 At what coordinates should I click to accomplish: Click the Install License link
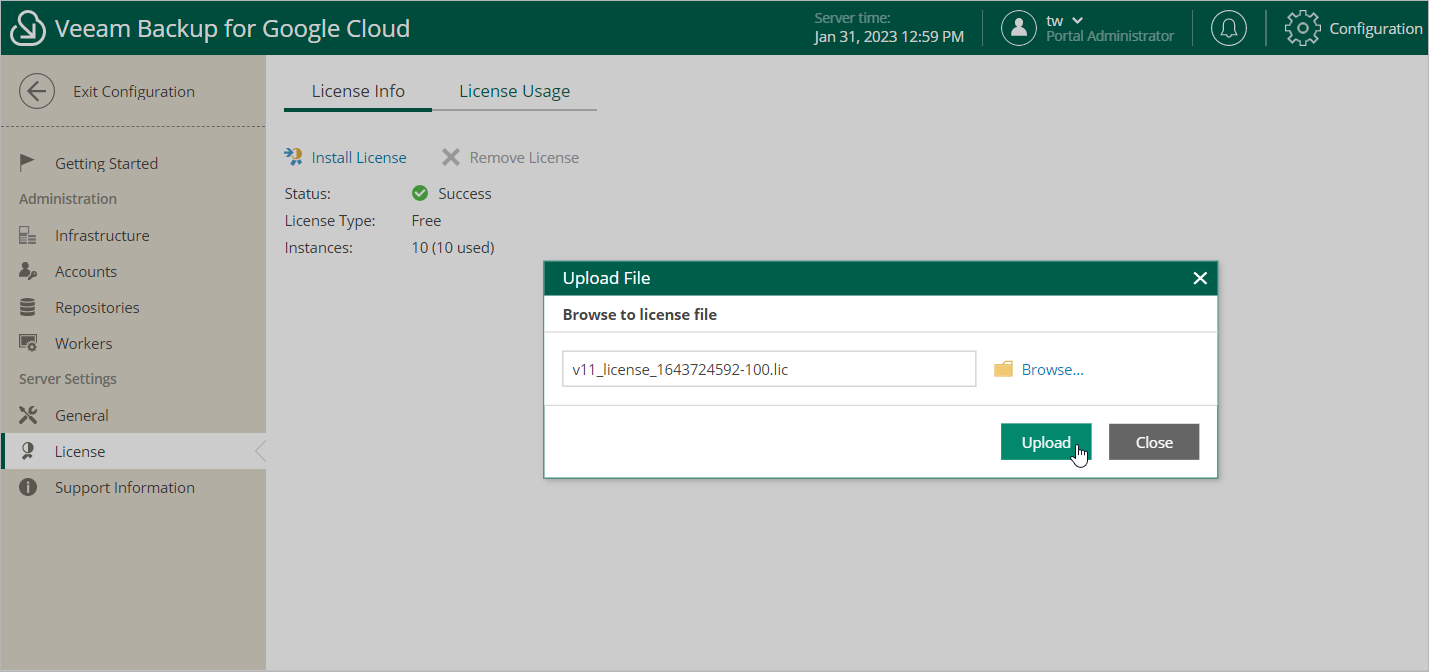(x=359, y=157)
